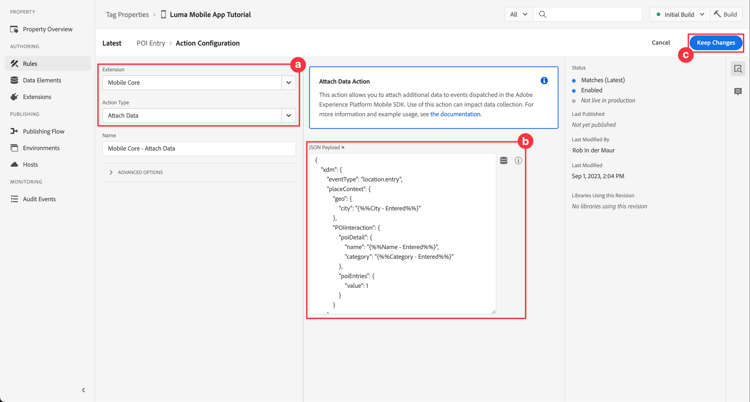Open Audit Events in the sidebar
This screenshot has width=750, height=402.
point(39,199)
